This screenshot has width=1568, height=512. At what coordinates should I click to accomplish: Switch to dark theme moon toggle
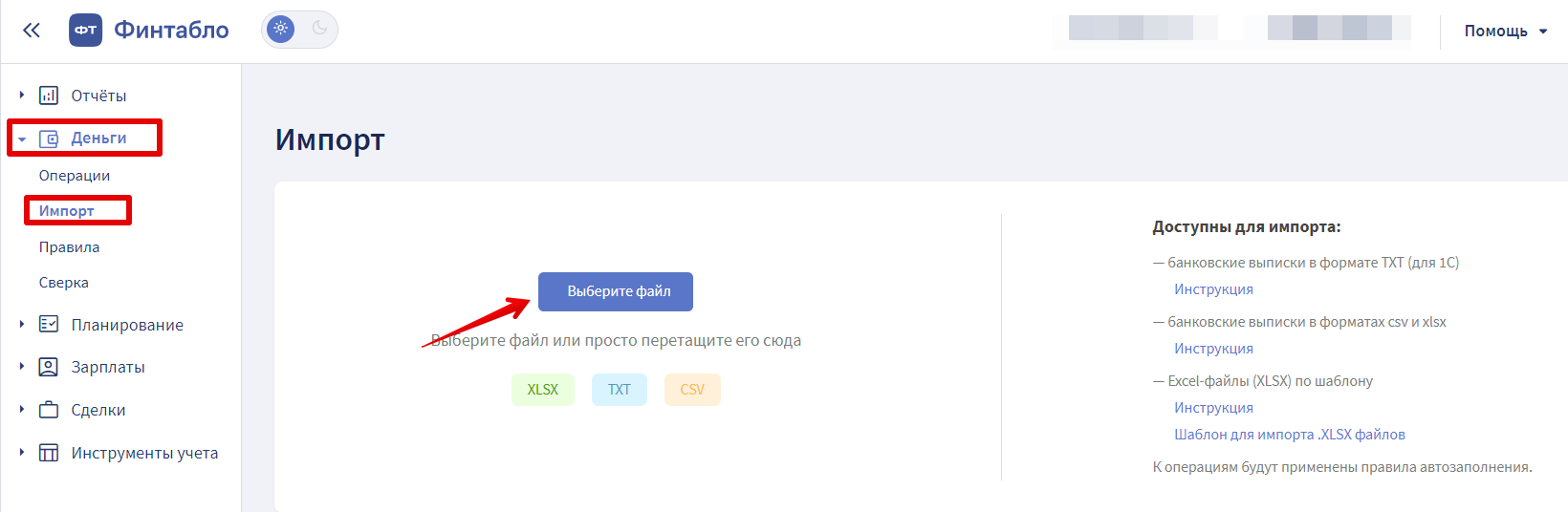(319, 29)
